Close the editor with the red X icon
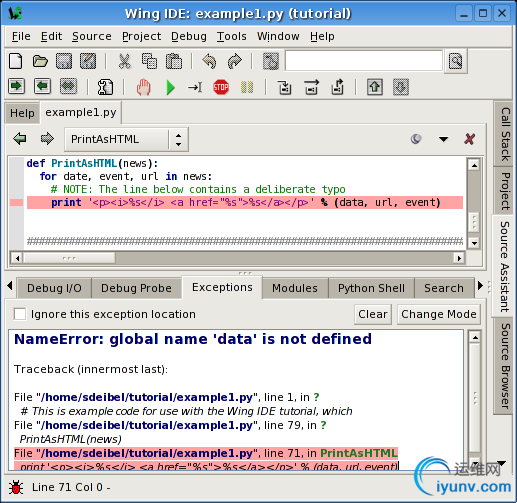 pos(469,139)
